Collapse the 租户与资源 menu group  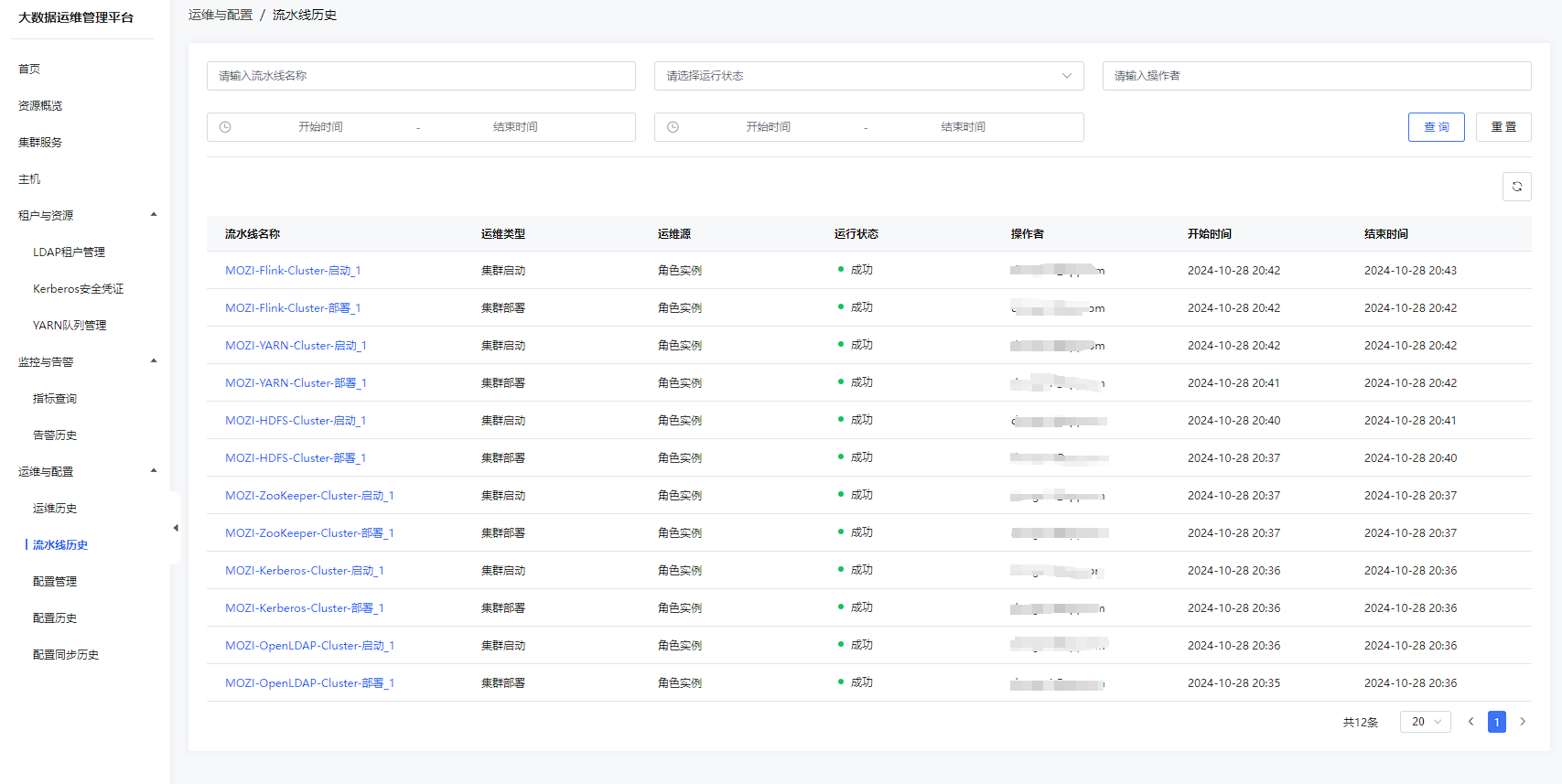click(x=154, y=215)
